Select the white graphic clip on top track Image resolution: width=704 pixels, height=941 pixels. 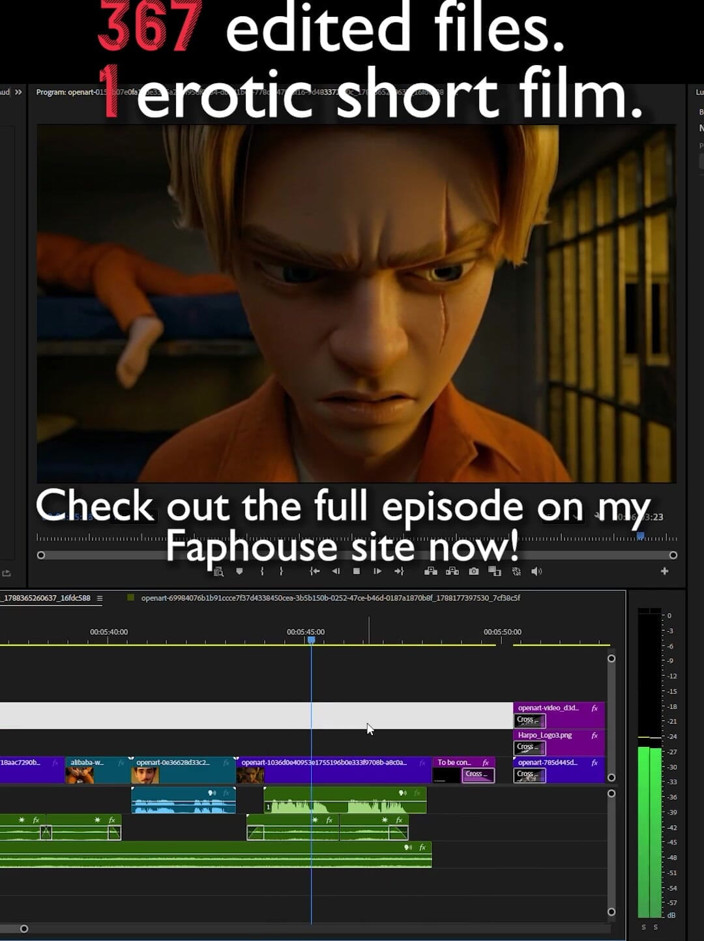coord(256,715)
